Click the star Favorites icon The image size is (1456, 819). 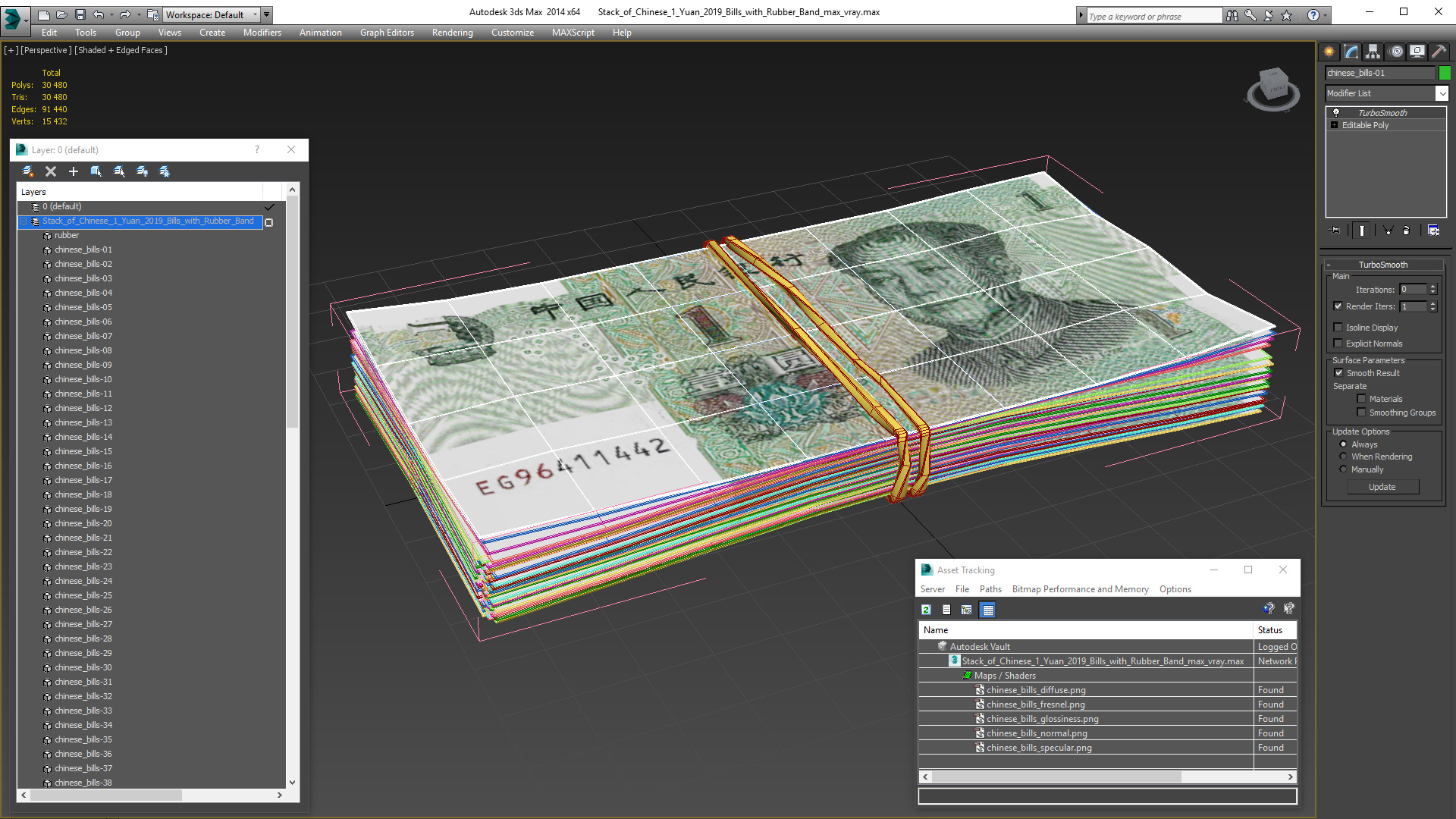click(1287, 15)
